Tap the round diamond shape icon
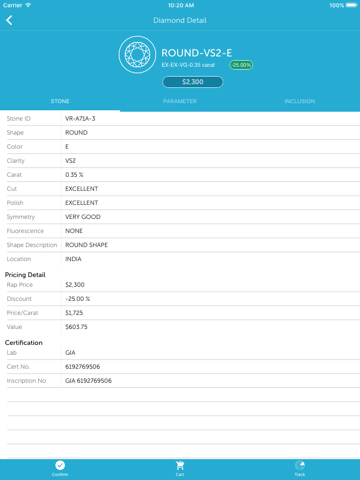360x480 pixels. click(x=137, y=54)
